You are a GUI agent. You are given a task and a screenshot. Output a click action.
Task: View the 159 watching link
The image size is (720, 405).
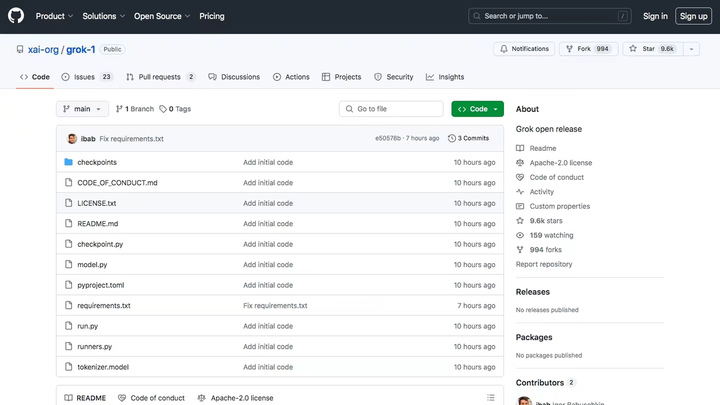tap(545, 235)
